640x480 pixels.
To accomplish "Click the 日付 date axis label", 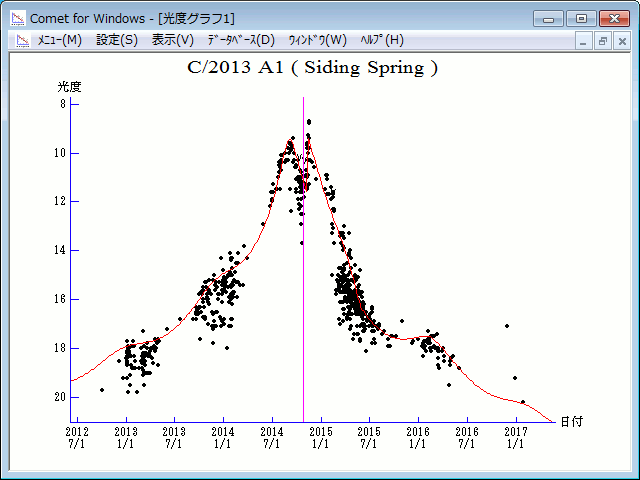I will pos(571,421).
